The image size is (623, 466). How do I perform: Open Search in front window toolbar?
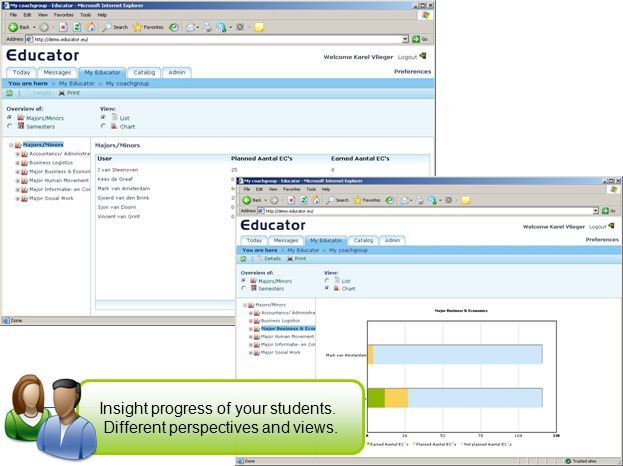coord(337,200)
